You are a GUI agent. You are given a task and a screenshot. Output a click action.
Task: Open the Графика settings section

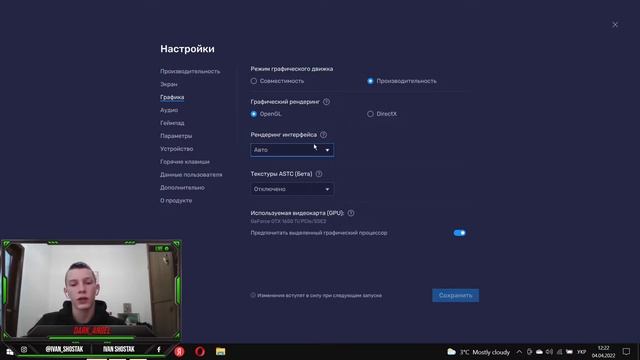[x=172, y=97]
